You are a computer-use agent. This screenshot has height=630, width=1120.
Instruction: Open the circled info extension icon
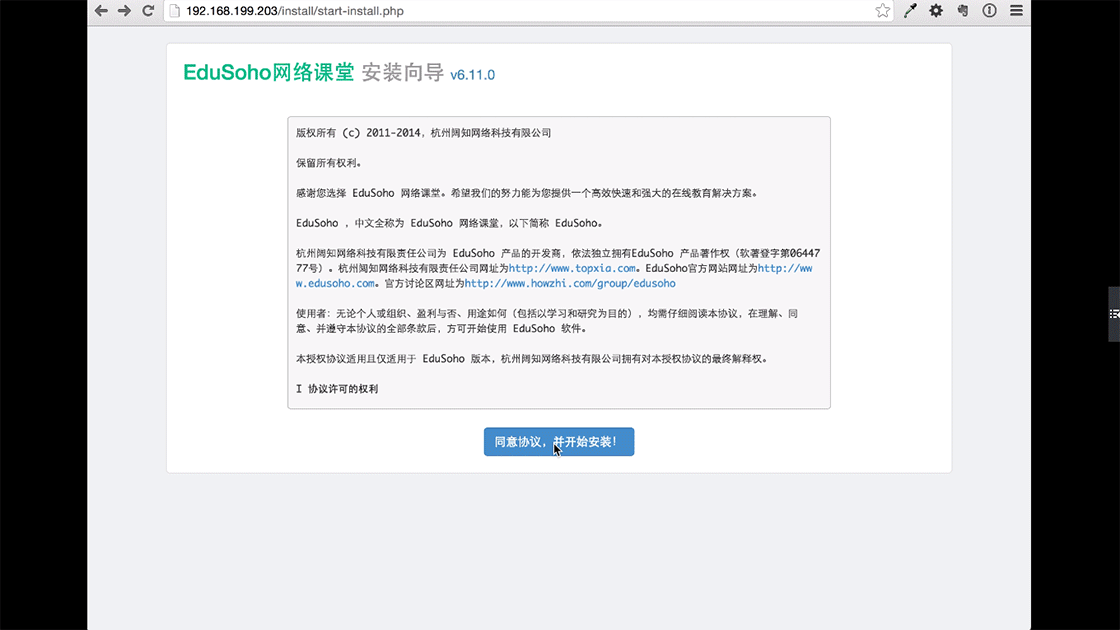point(989,11)
